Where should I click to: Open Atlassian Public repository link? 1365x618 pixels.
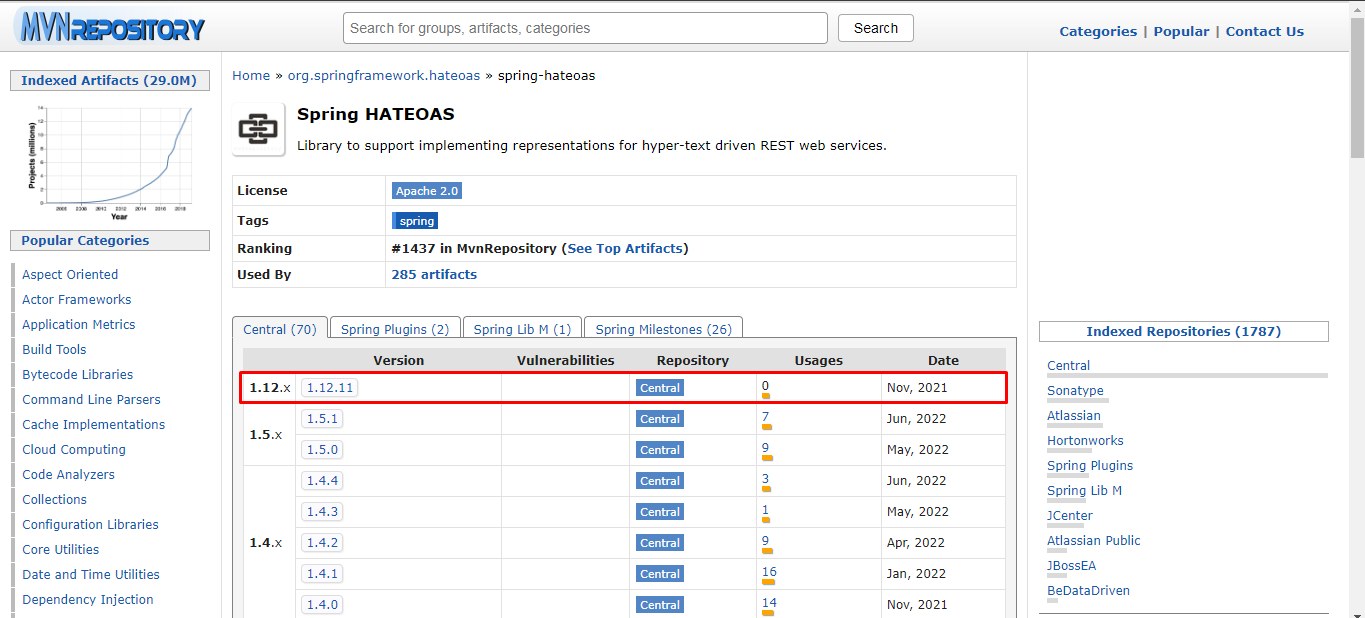click(x=1094, y=541)
